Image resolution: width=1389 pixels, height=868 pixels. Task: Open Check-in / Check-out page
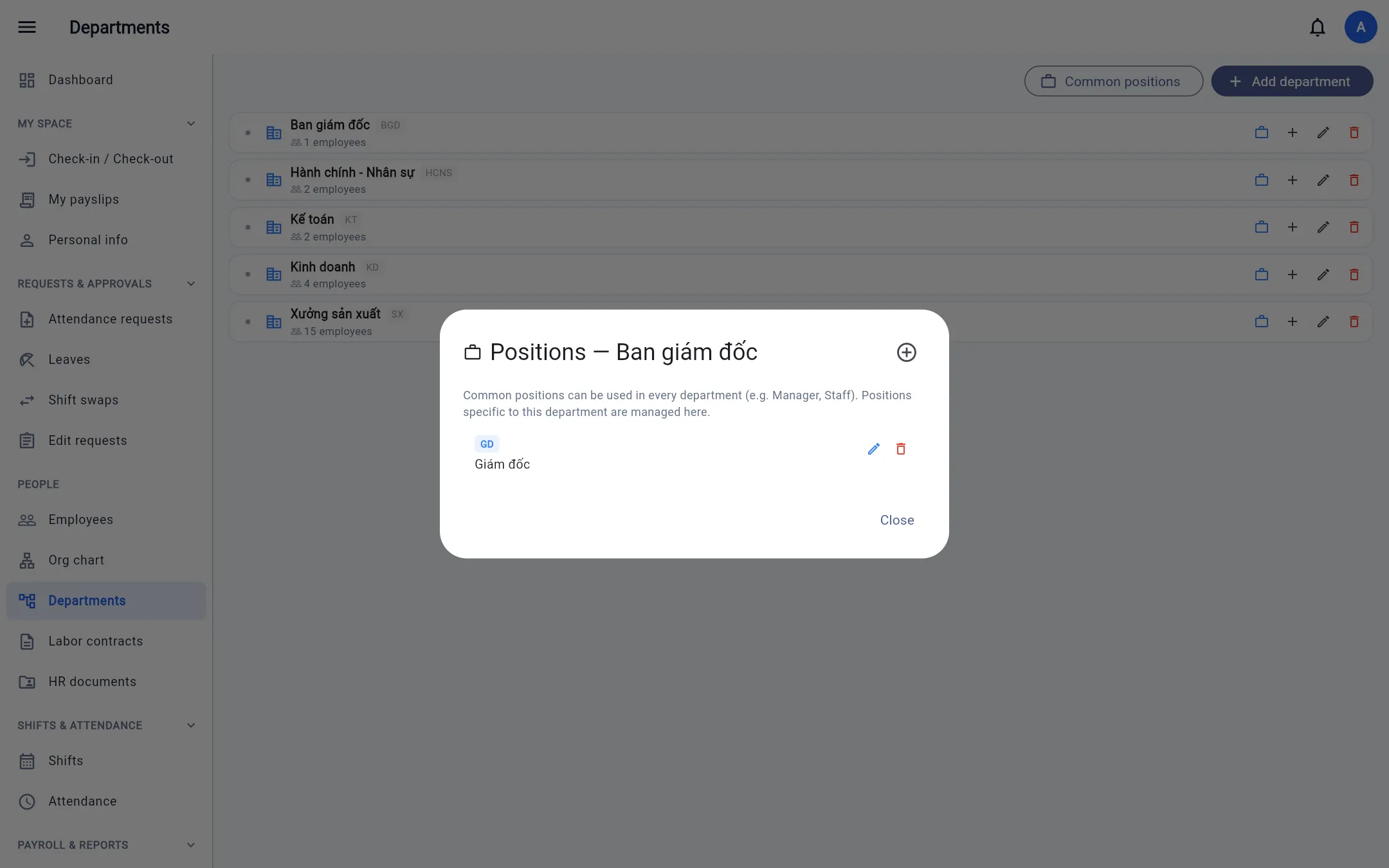pos(106,159)
